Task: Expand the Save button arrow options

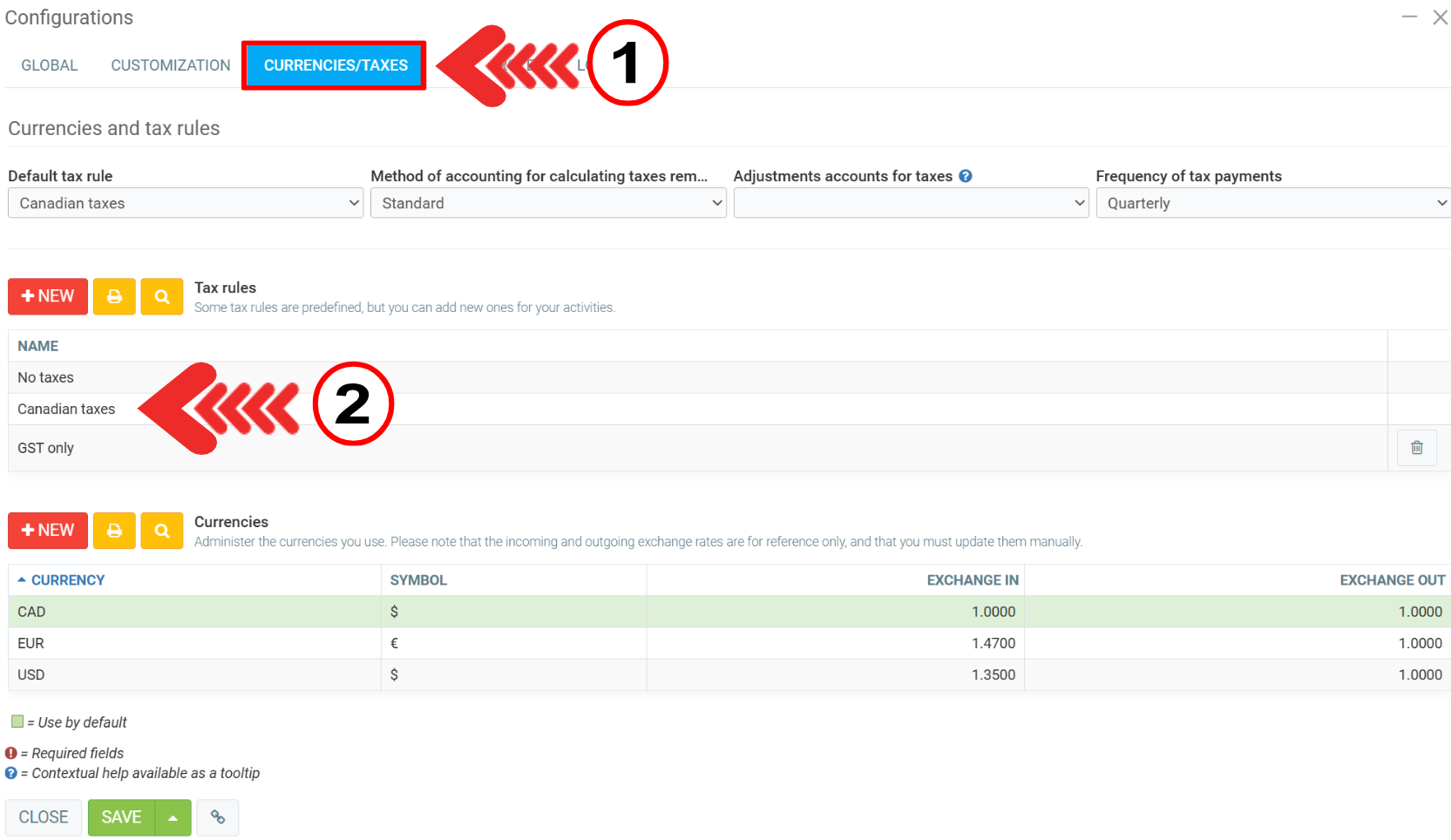Action: tap(173, 817)
